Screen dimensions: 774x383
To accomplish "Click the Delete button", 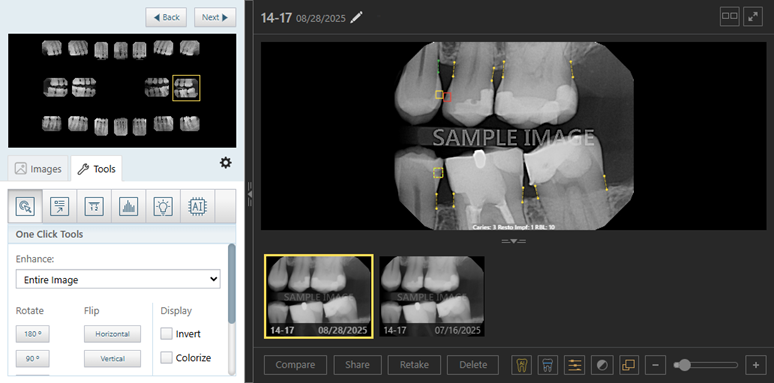I will [473, 365].
